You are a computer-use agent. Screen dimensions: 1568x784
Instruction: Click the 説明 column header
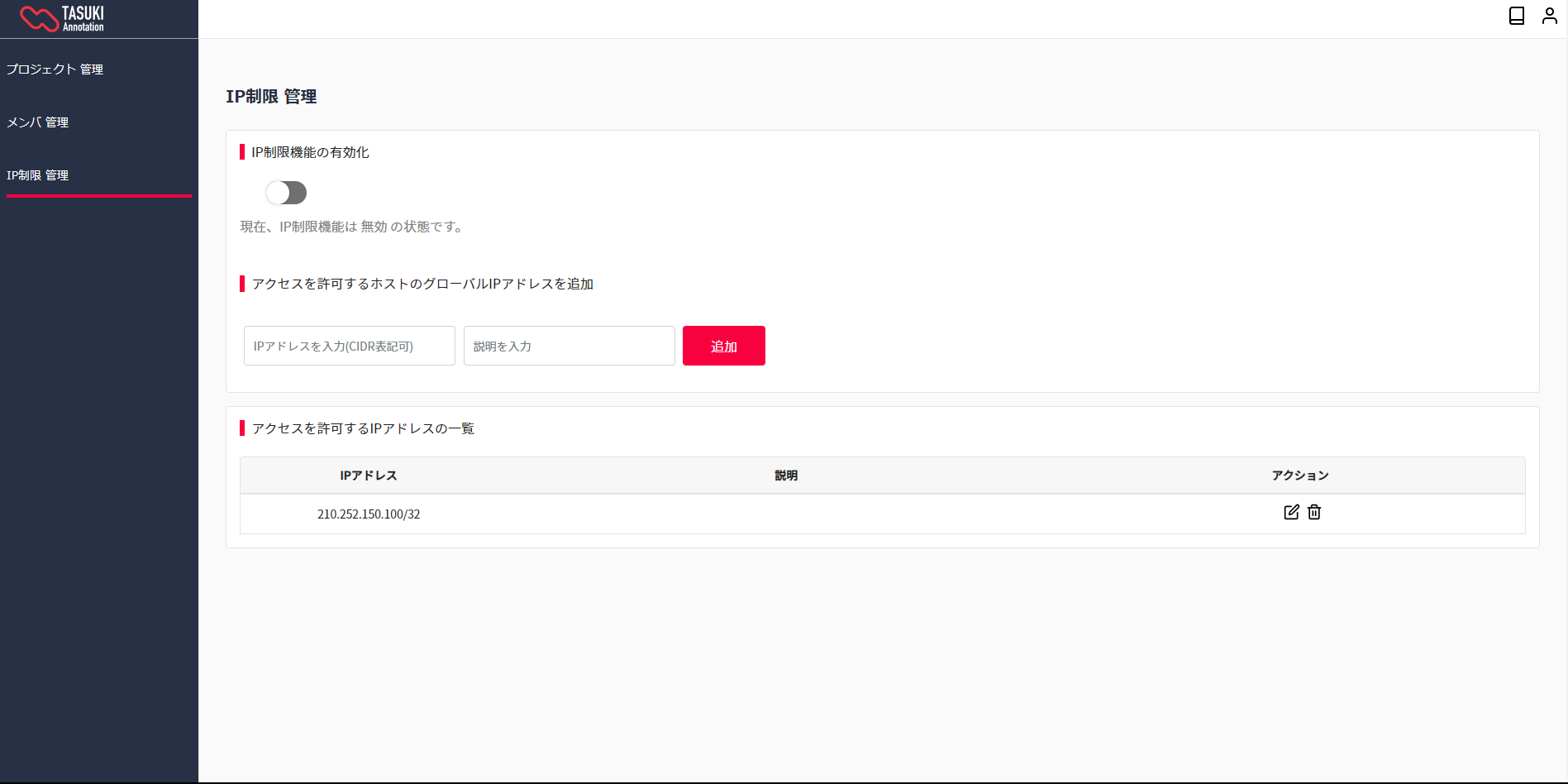click(786, 476)
